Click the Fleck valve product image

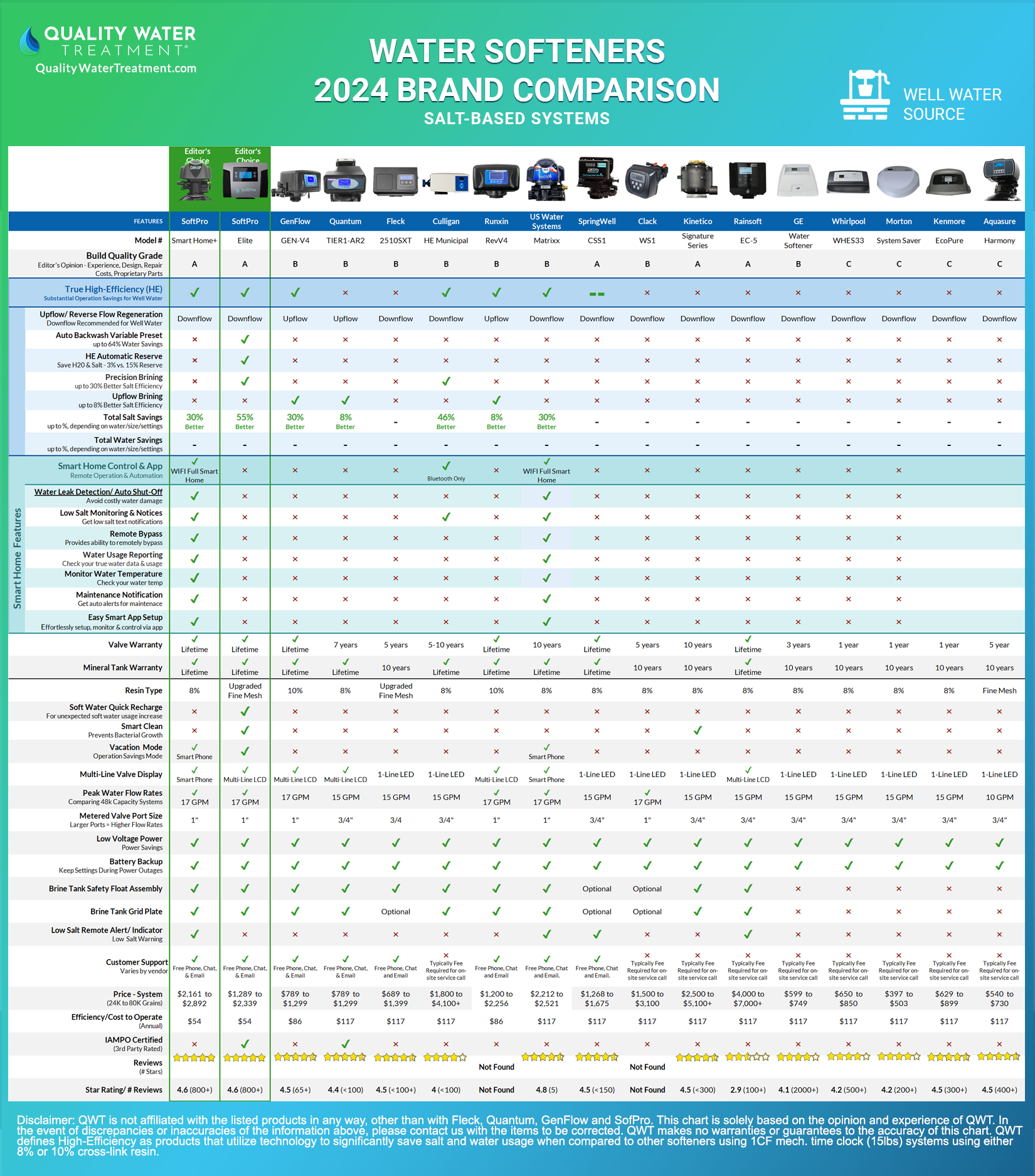tap(395, 182)
